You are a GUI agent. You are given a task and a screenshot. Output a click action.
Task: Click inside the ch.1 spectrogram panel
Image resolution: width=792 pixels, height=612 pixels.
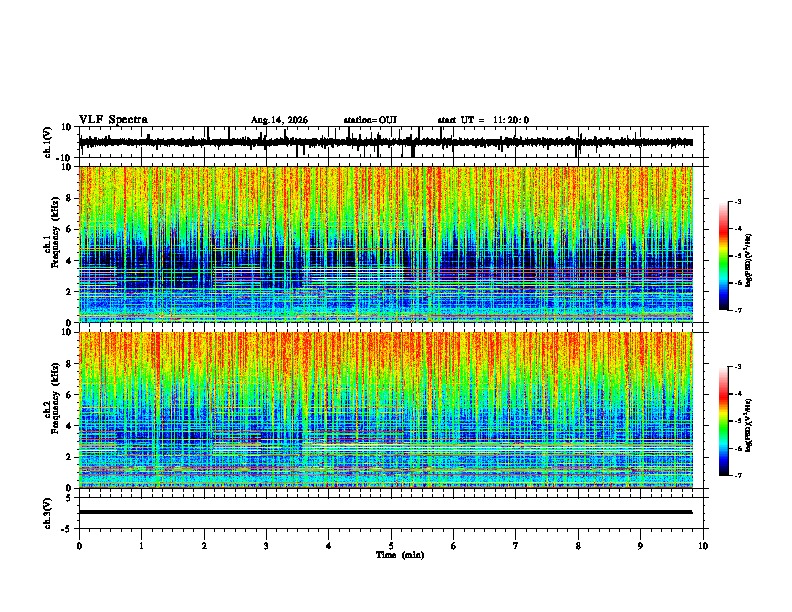point(386,244)
